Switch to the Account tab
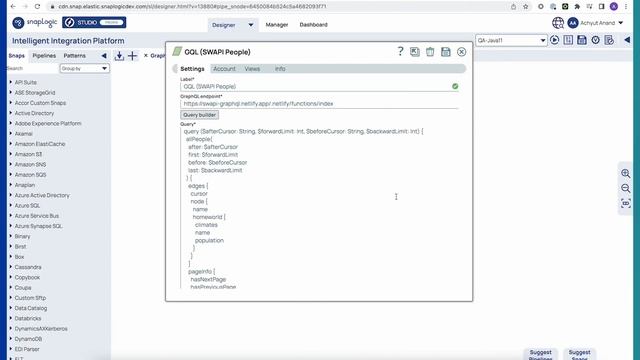The width and height of the screenshot is (640, 360). [224, 69]
